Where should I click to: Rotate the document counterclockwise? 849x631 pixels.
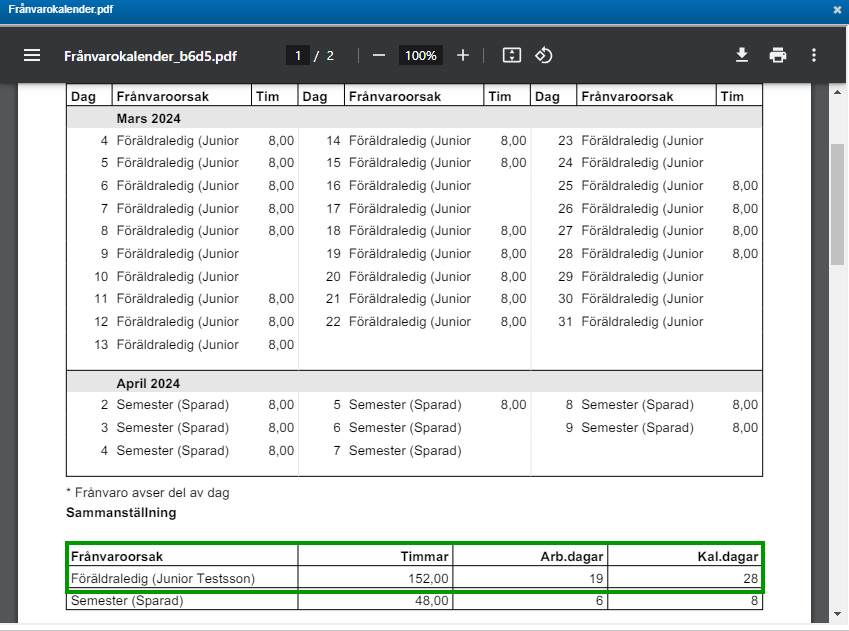[544, 55]
